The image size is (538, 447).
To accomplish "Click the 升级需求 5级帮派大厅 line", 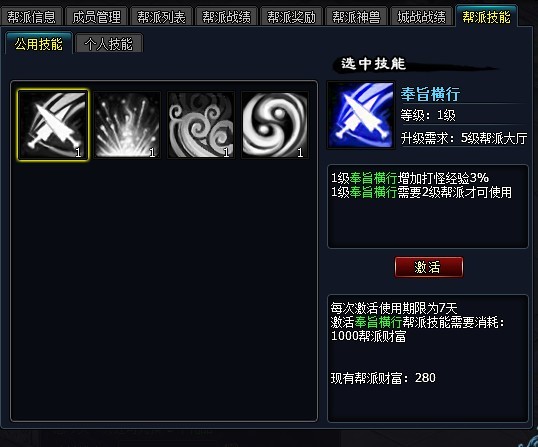I will pos(464,138).
